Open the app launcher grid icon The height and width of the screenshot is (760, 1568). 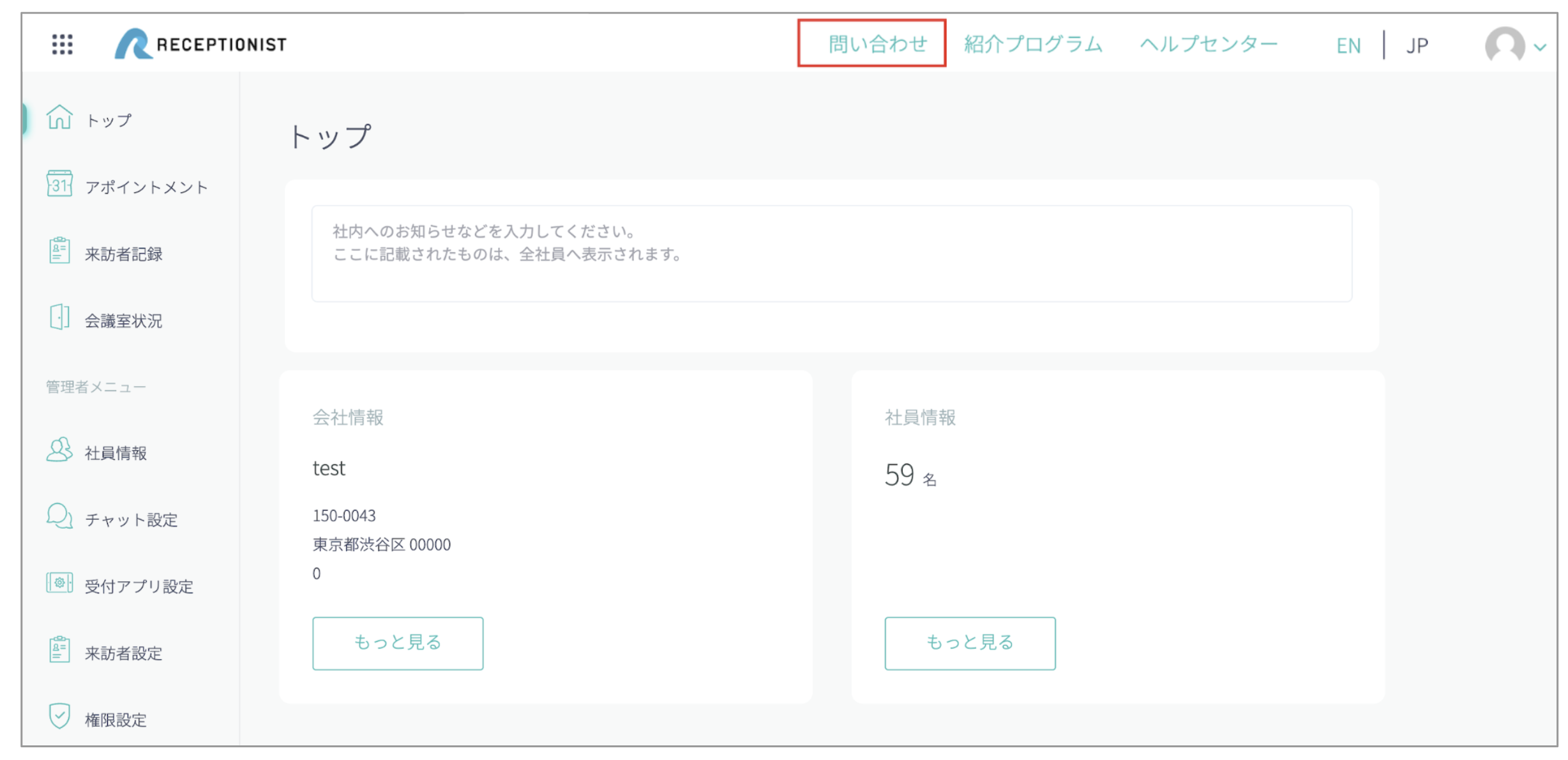(x=61, y=45)
